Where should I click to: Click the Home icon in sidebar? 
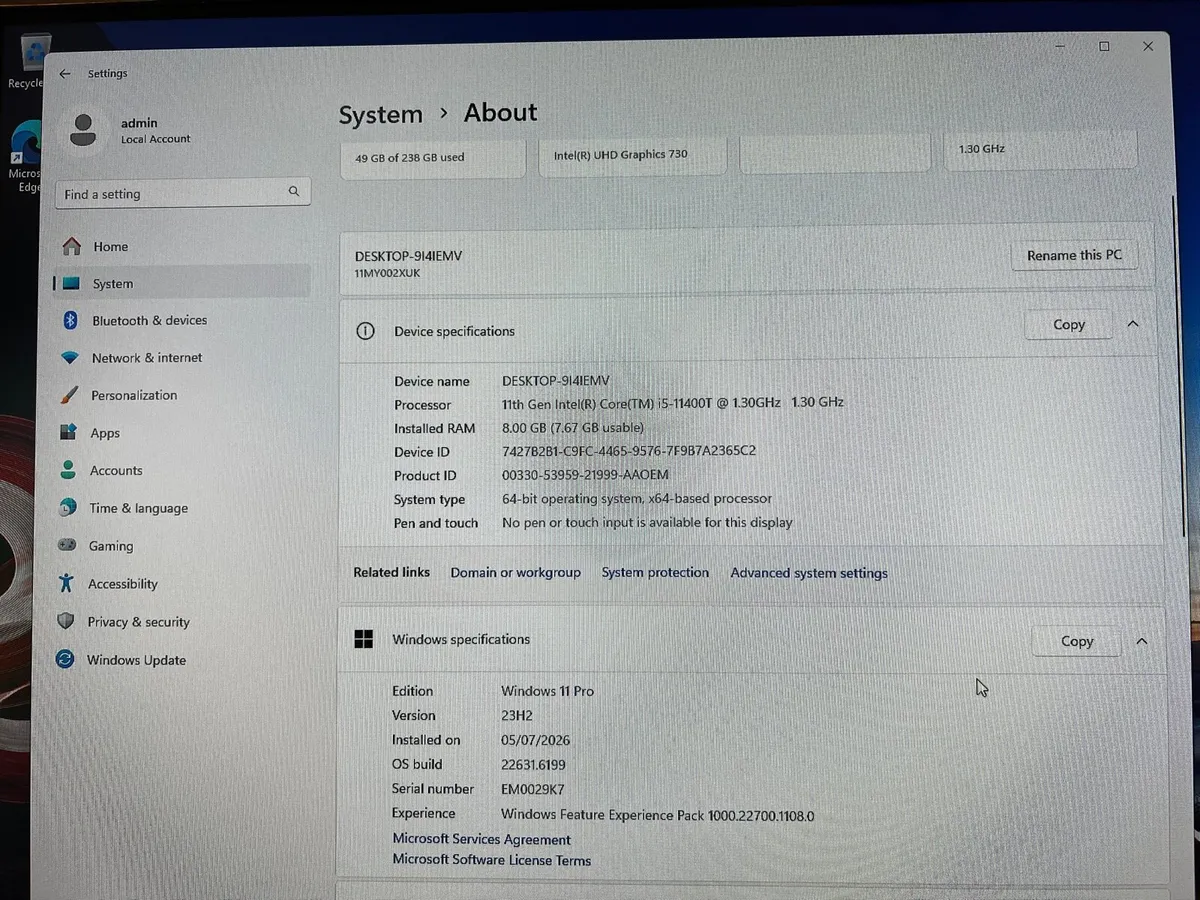click(71, 246)
